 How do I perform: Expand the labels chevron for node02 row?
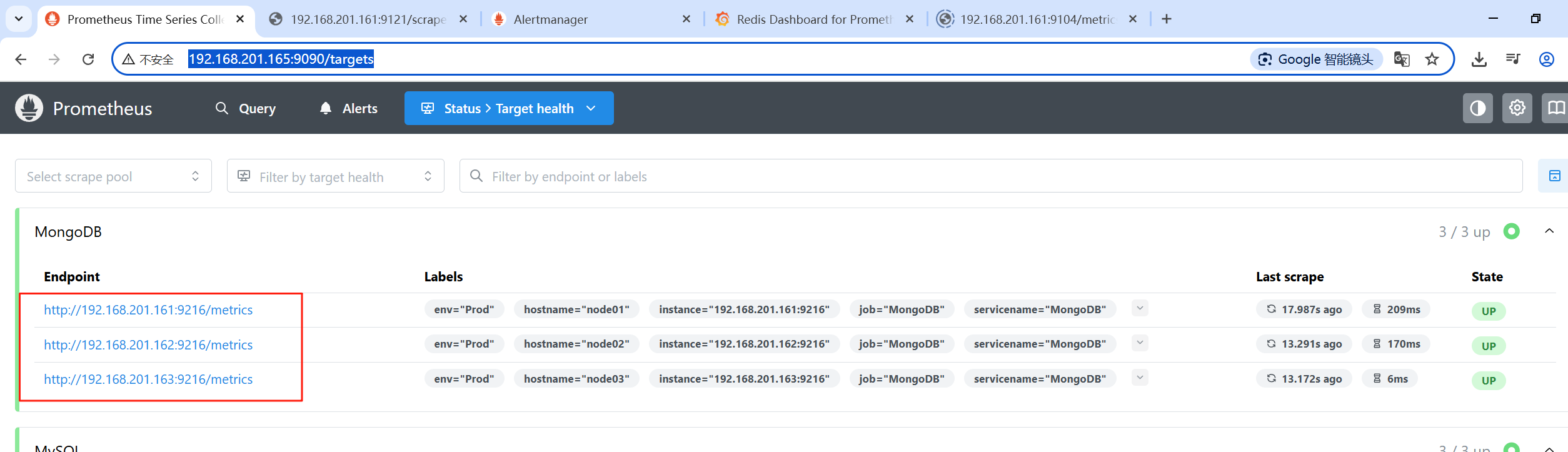[1140, 343]
